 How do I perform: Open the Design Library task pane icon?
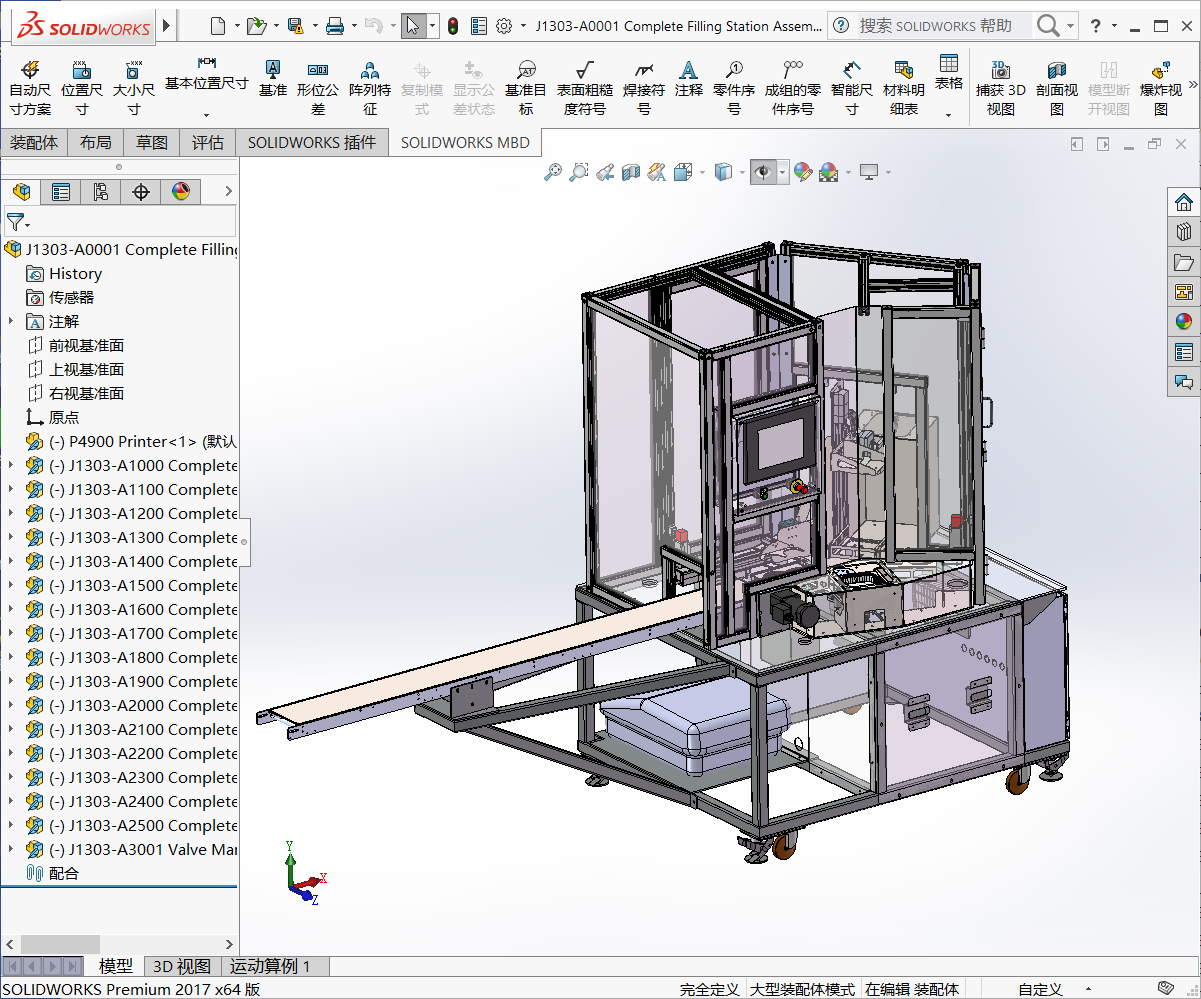click(x=1184, y=232)
